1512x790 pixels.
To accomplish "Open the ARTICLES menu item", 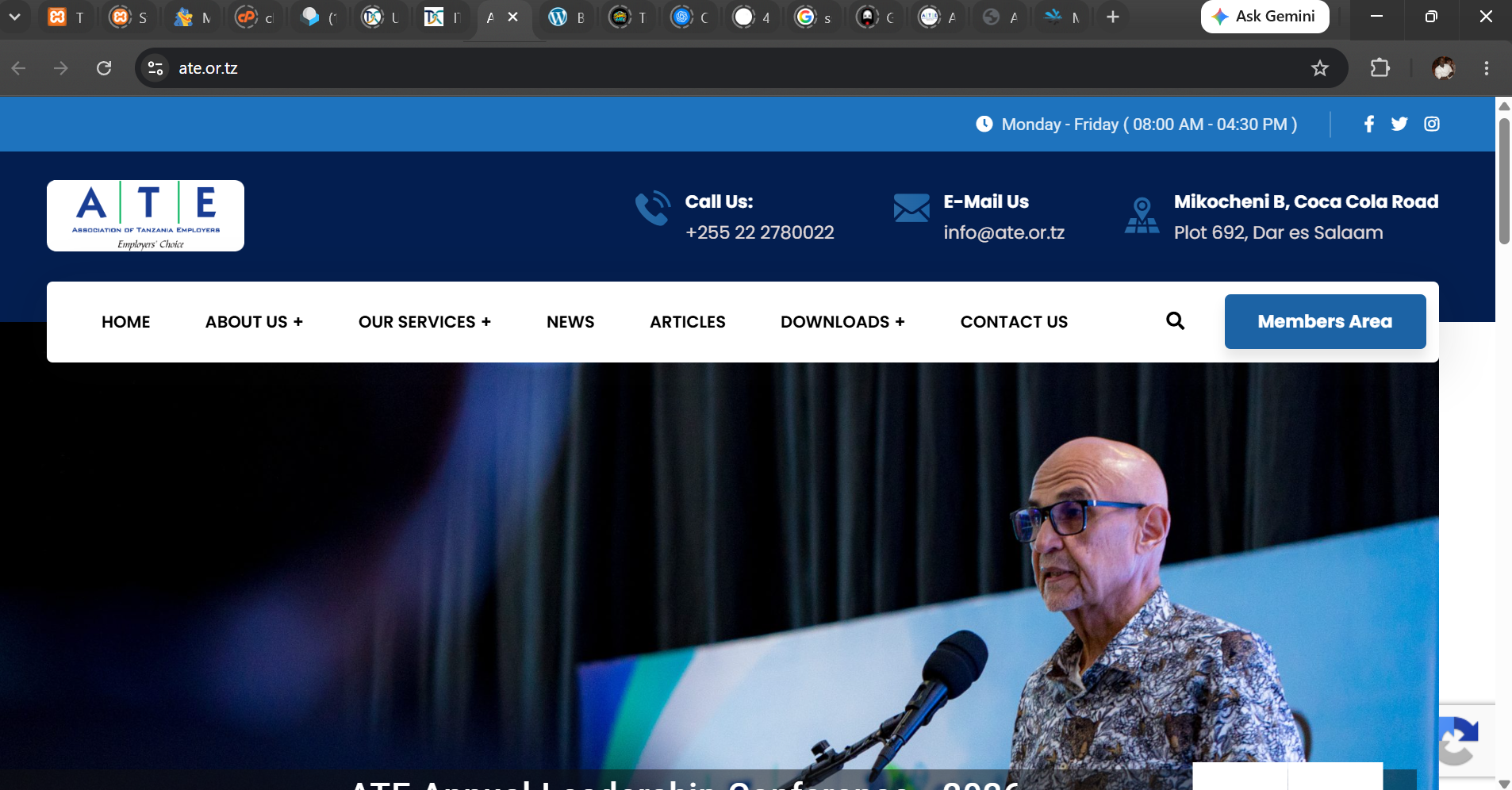I will 688,322.
